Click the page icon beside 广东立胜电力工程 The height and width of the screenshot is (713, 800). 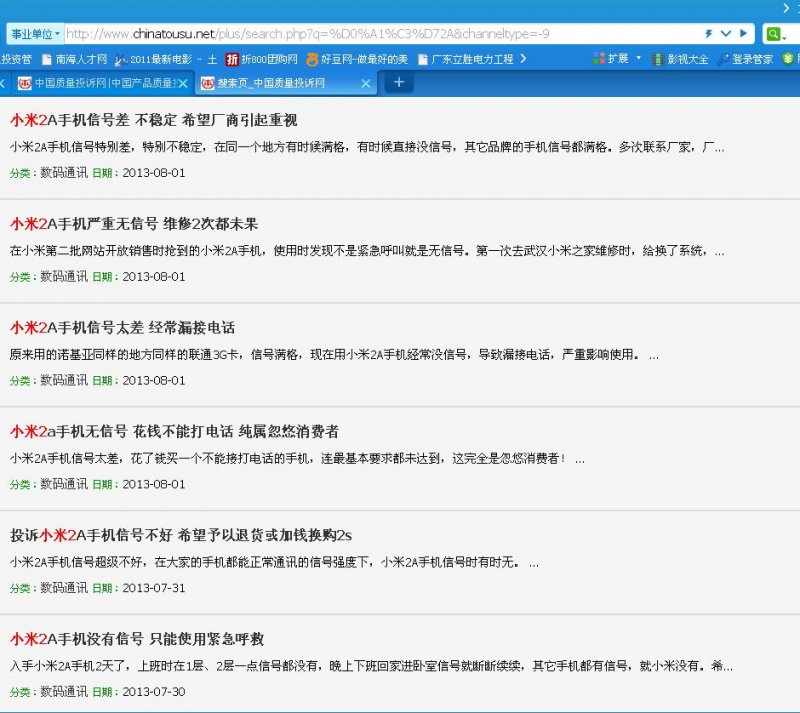click(x=422, y=60)
